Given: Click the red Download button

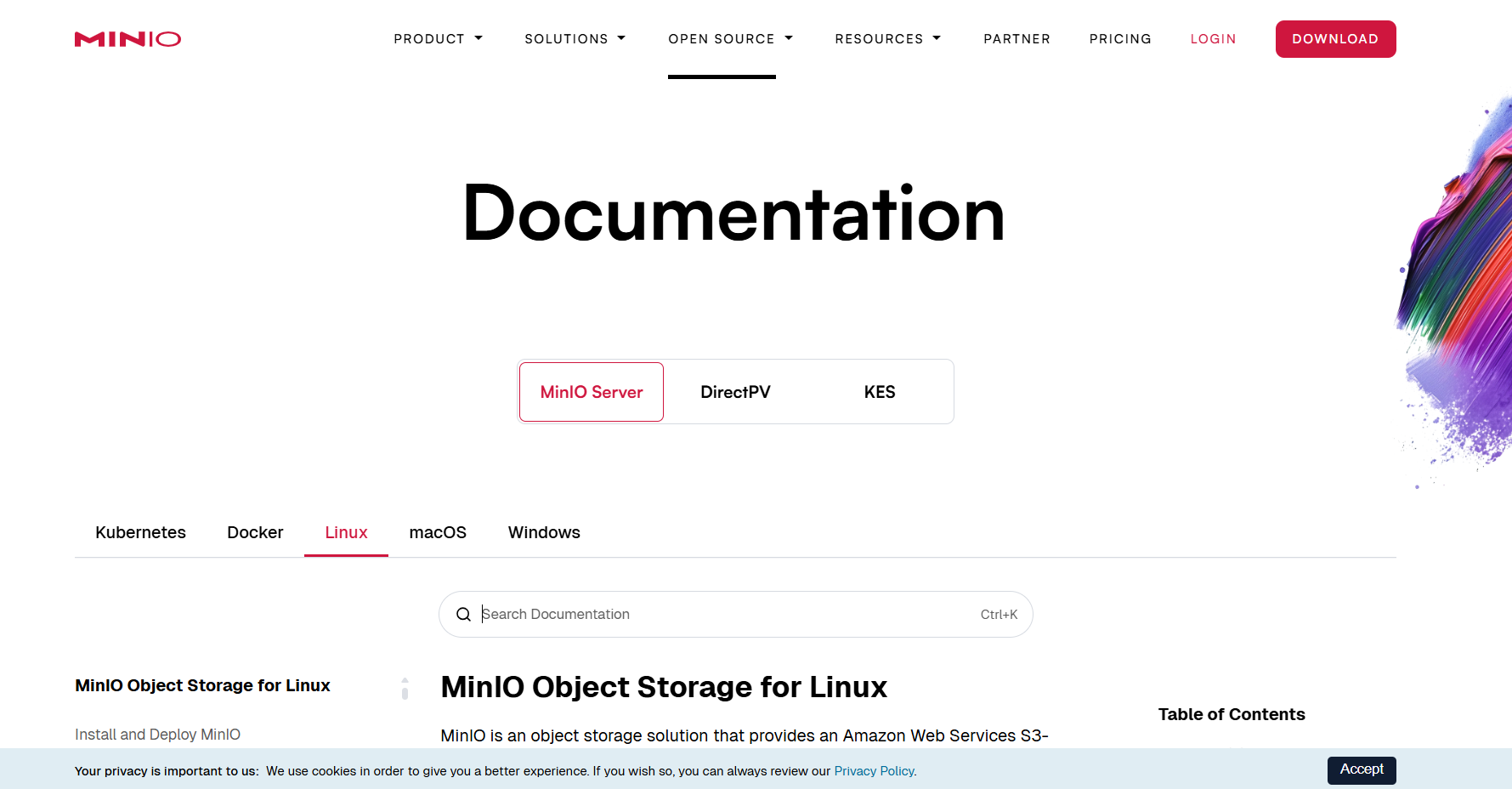Looking at the screenshot, I should (1335, 39).
